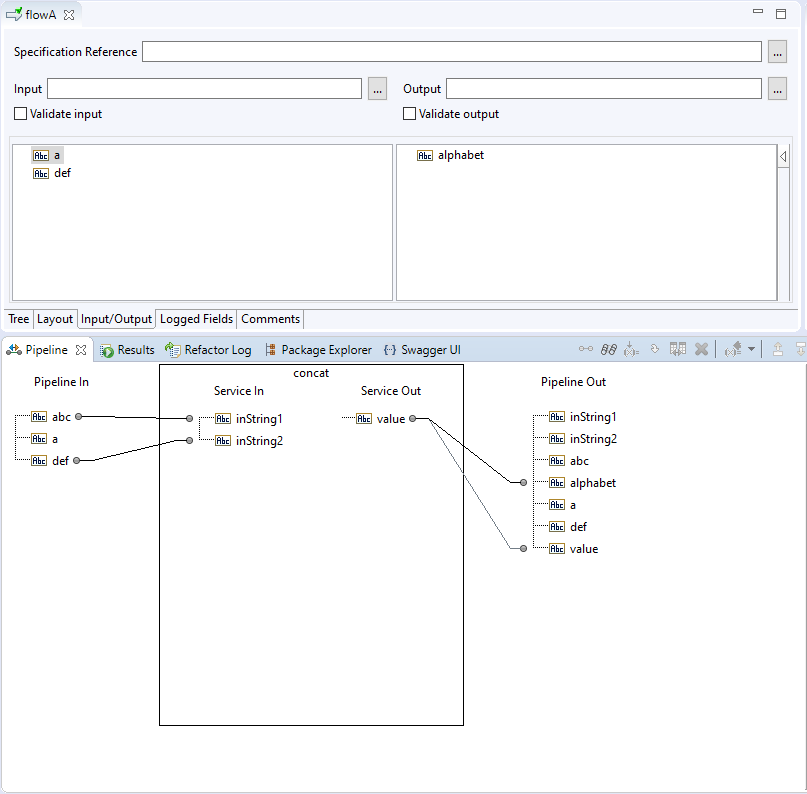This screenshot has height=794, width=807.
Task: Enable the Validate input checkbox
Action: [21, 114]
